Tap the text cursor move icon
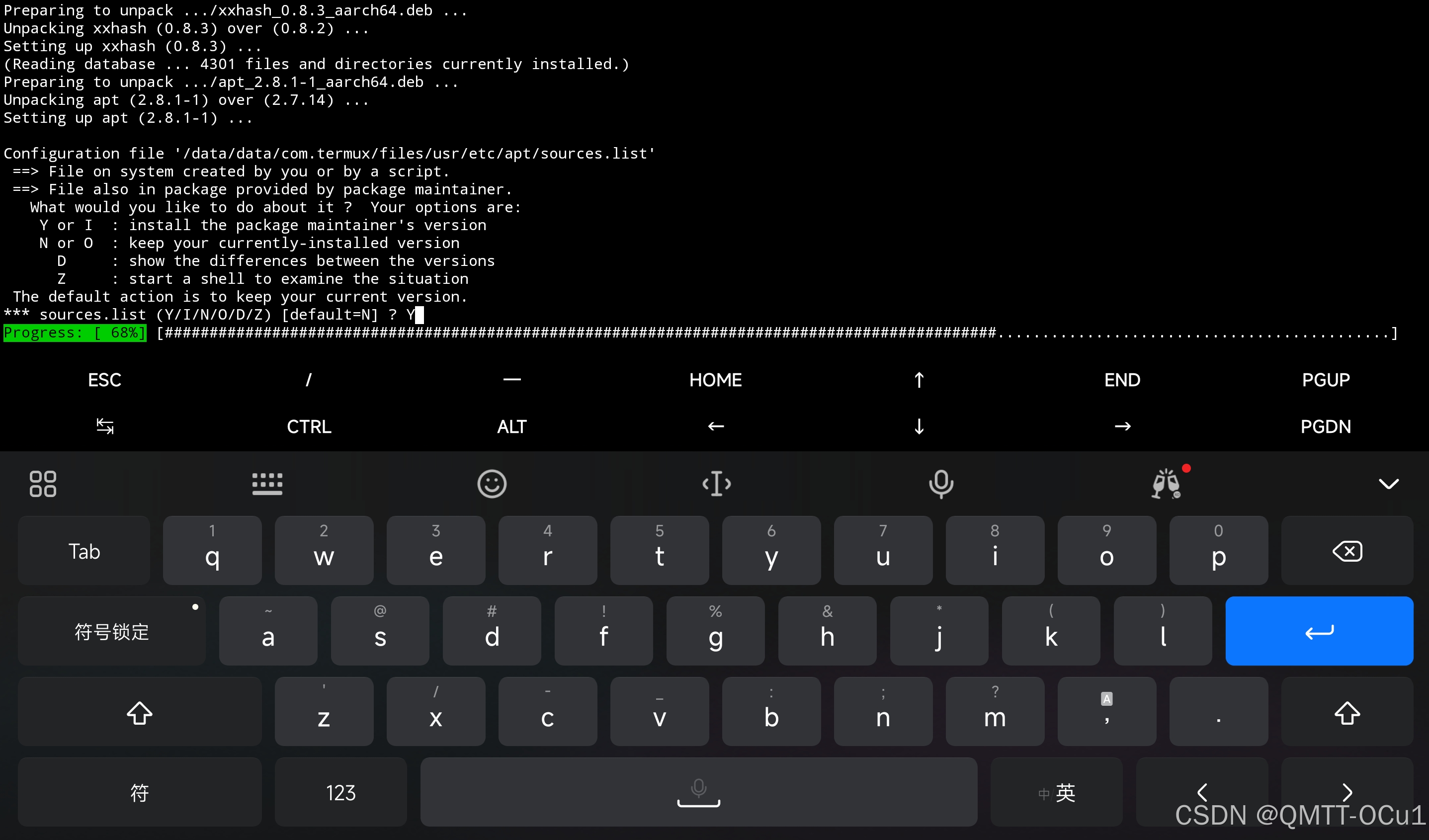The width and height of the screenshot is (1429, 840). pyautogui.click(x=716, y=484)
